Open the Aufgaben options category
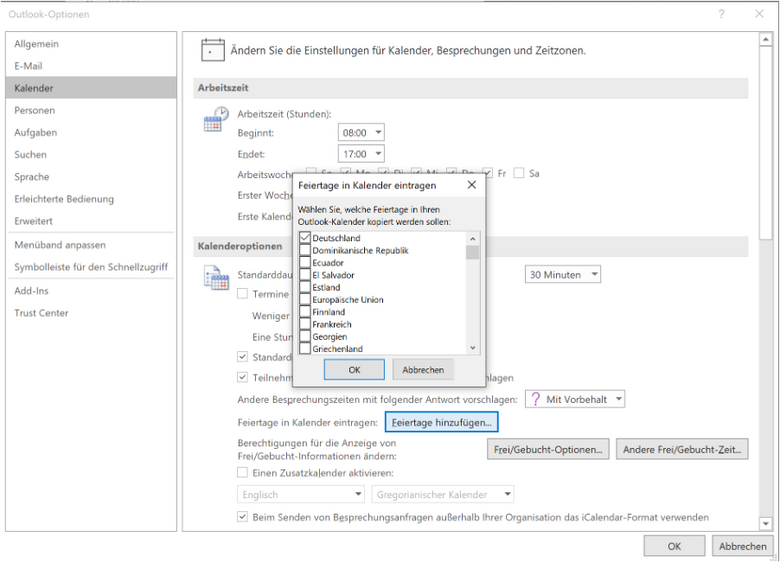 [91, 132]
